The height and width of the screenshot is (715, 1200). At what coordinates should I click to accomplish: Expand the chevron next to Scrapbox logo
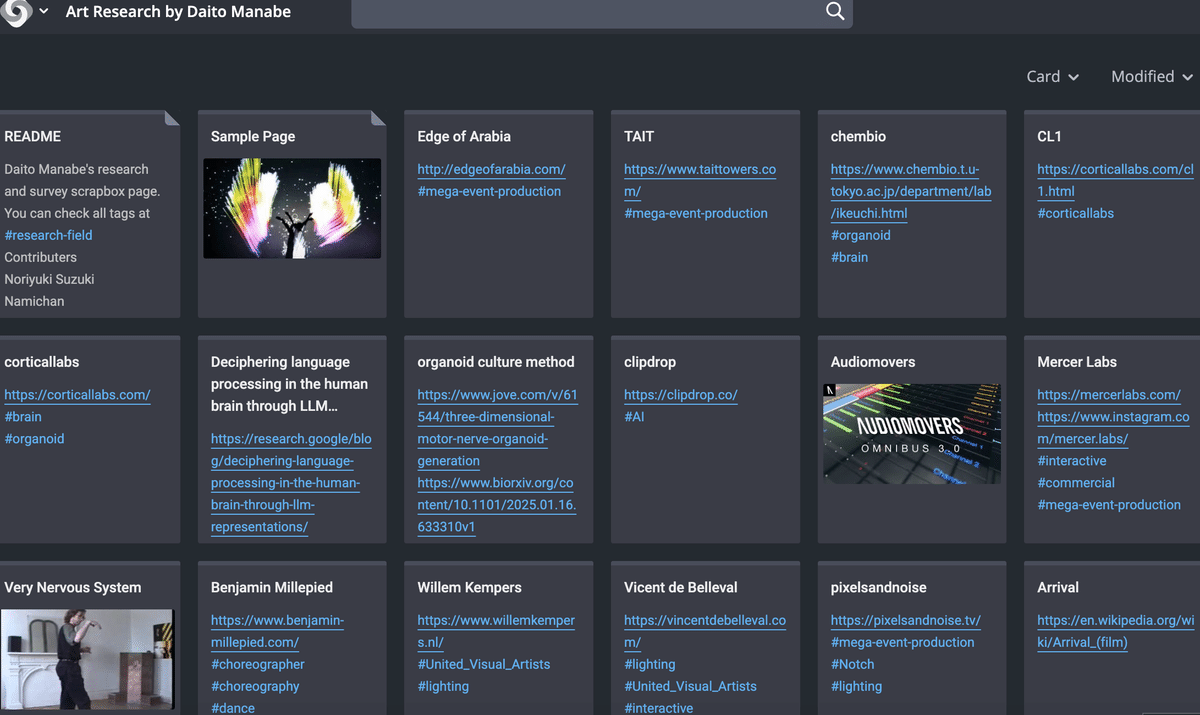point(44,12)
